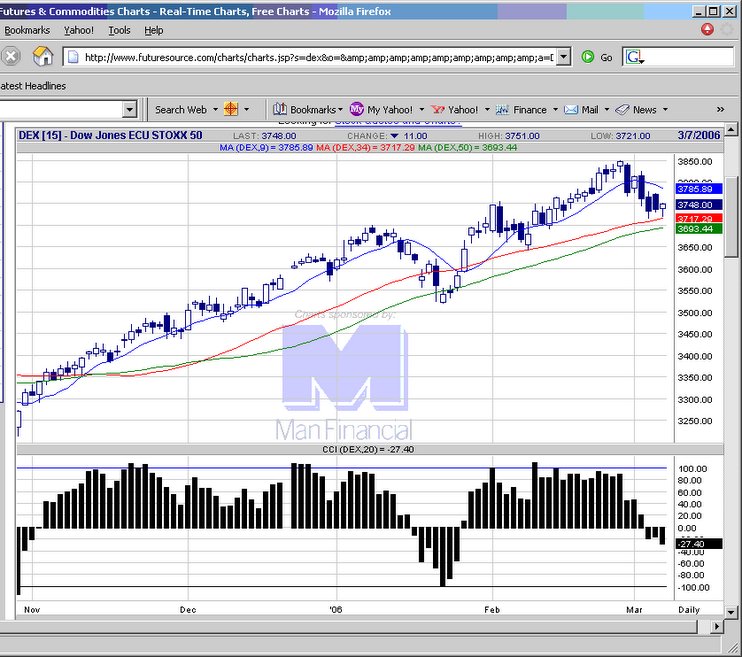Open the Bookmarks menu
Image resolution: width=742 pixels, height=657 pixels.
27,30
